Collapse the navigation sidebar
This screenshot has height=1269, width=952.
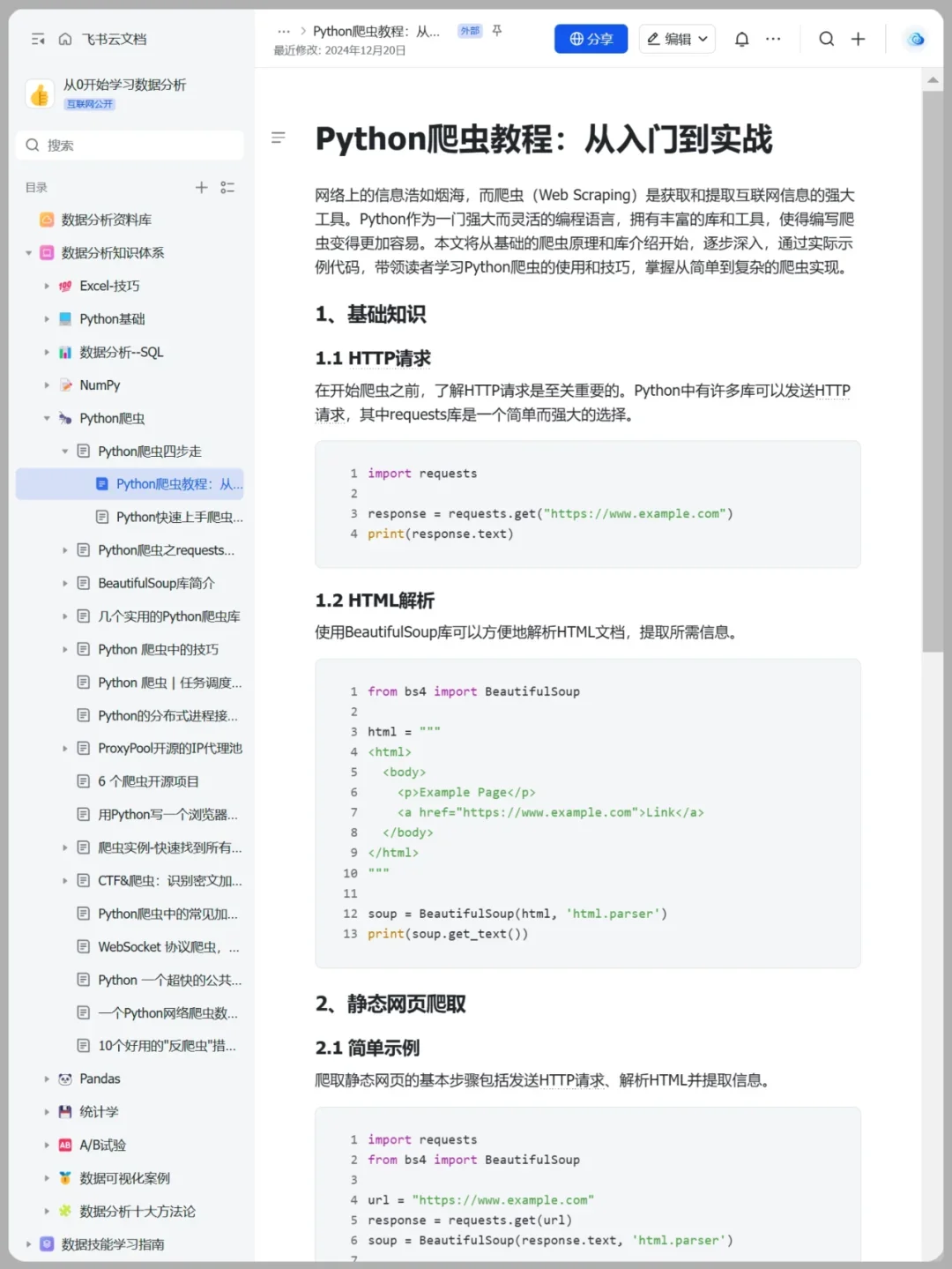[37, 39]
